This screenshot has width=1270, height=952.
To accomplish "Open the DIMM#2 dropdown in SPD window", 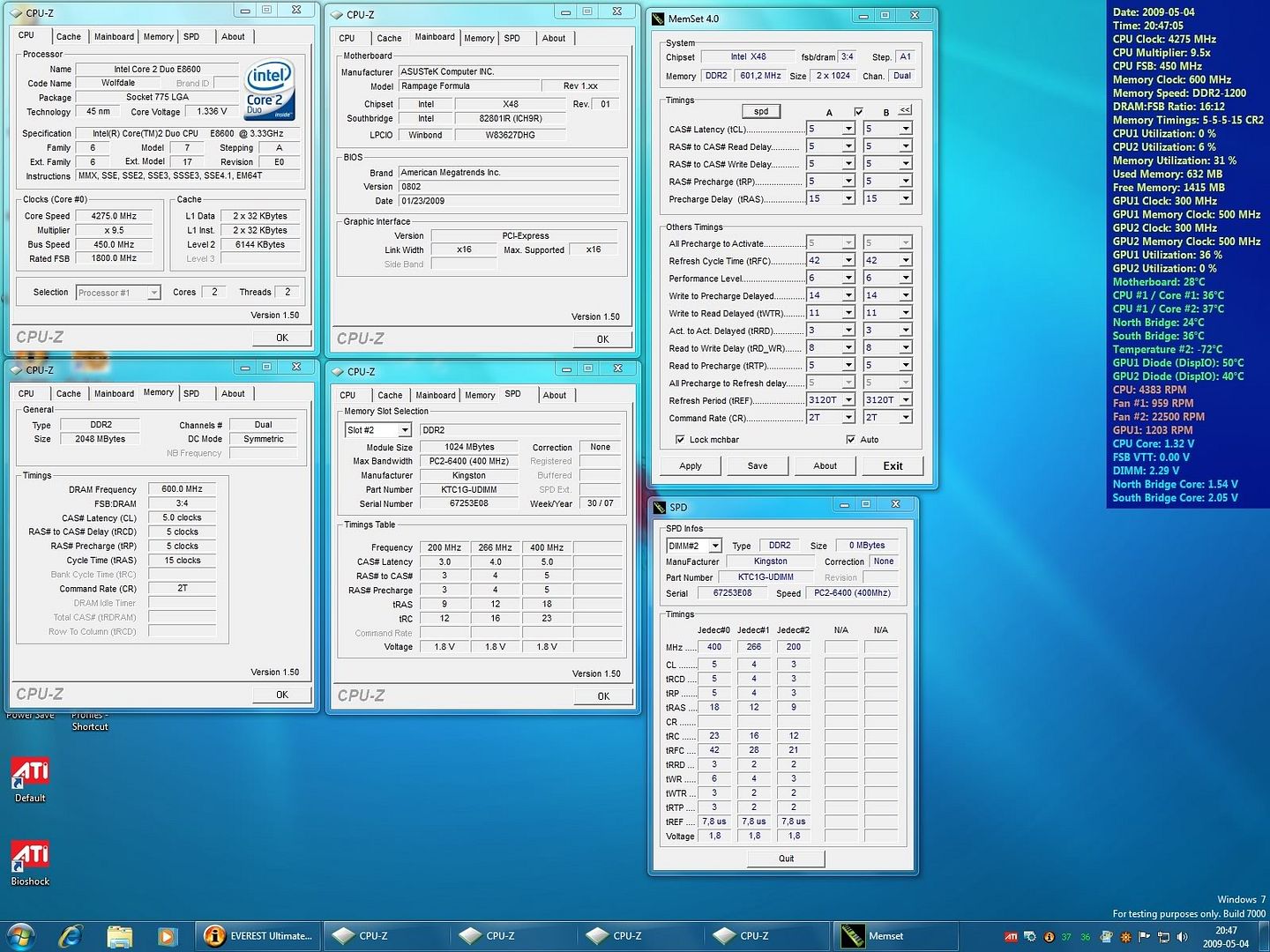I will coord(715,546).
